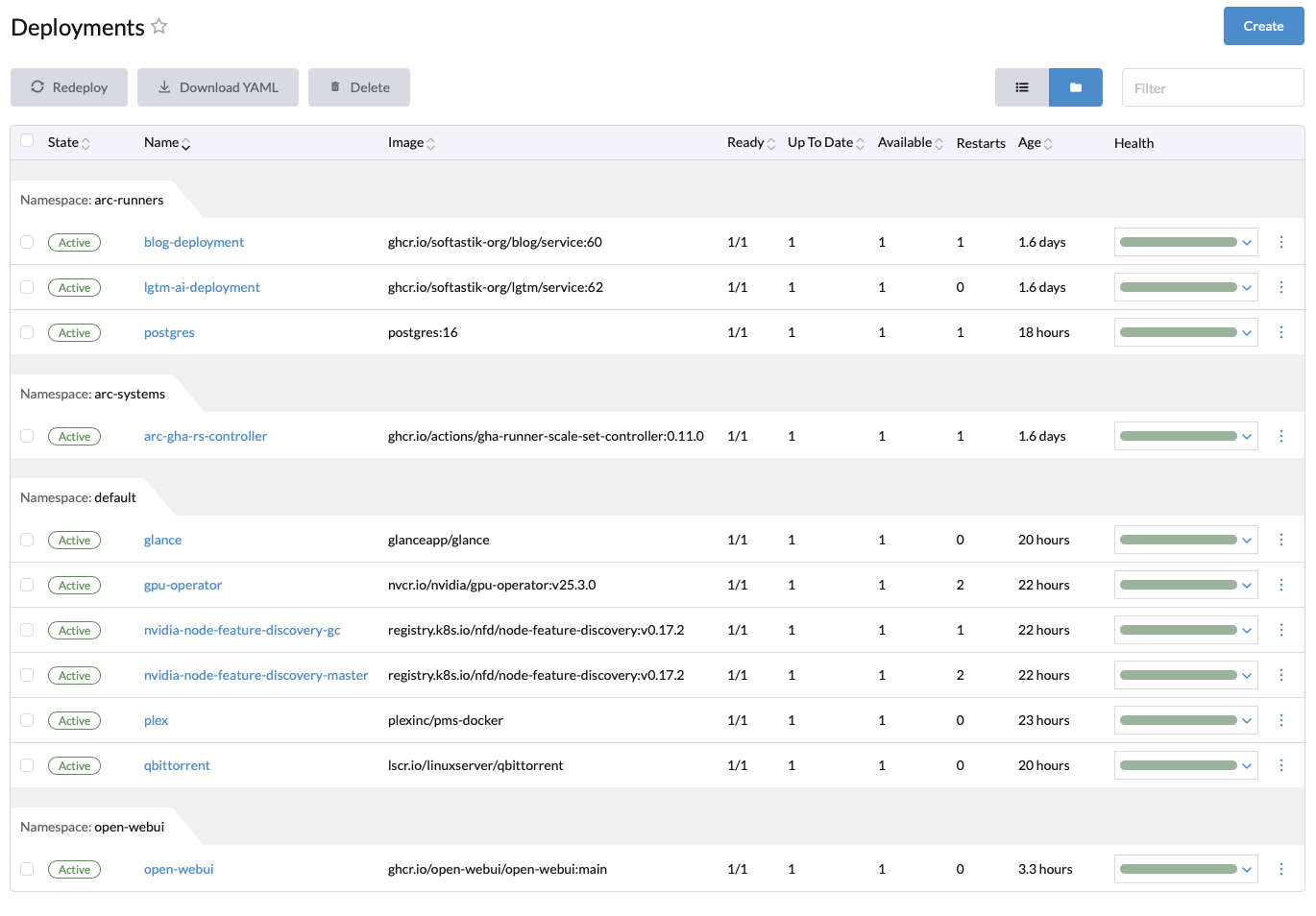Screen dimensions: 1316x916
Task: Click the Create button
Action: 1263,26
